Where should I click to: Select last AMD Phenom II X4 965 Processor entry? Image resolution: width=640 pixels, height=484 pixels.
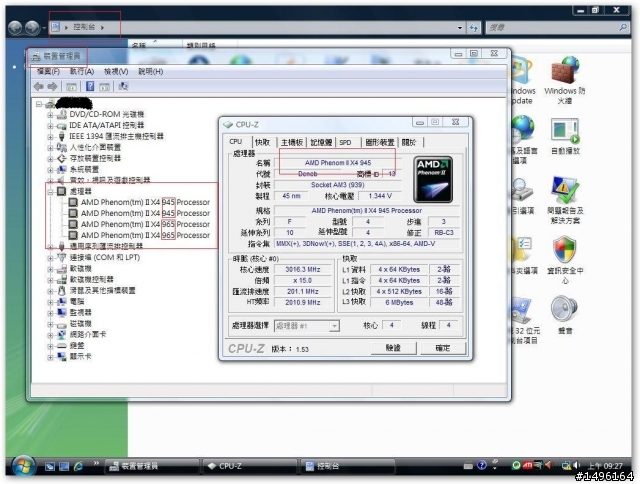coord(145,235)
